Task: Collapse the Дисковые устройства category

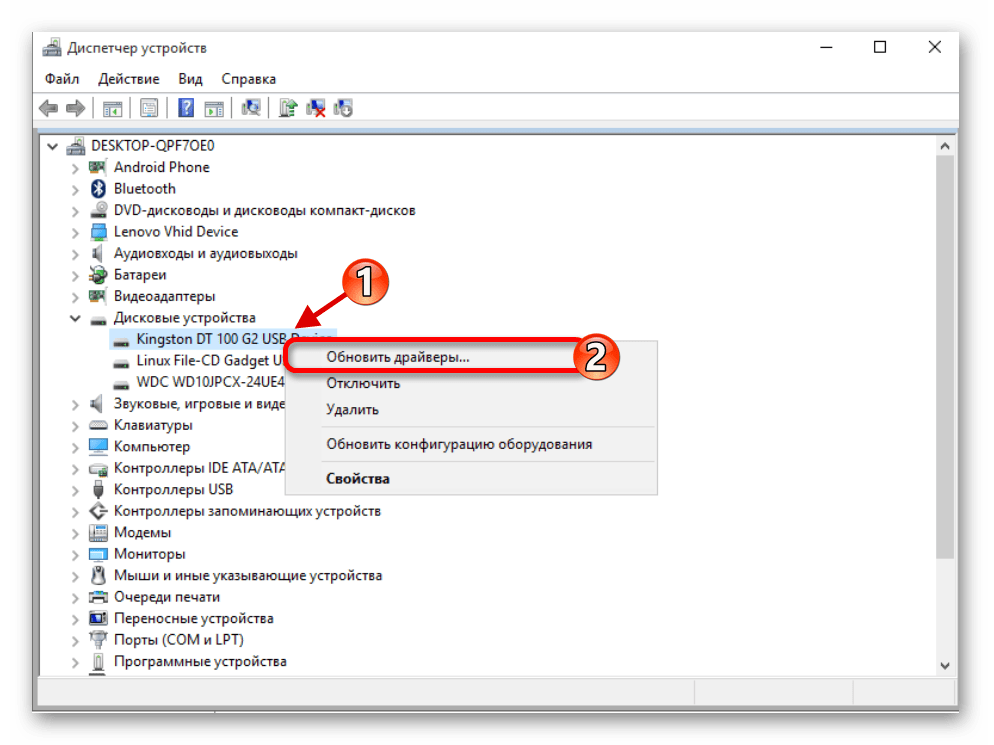Action: [x=75, y=318]
